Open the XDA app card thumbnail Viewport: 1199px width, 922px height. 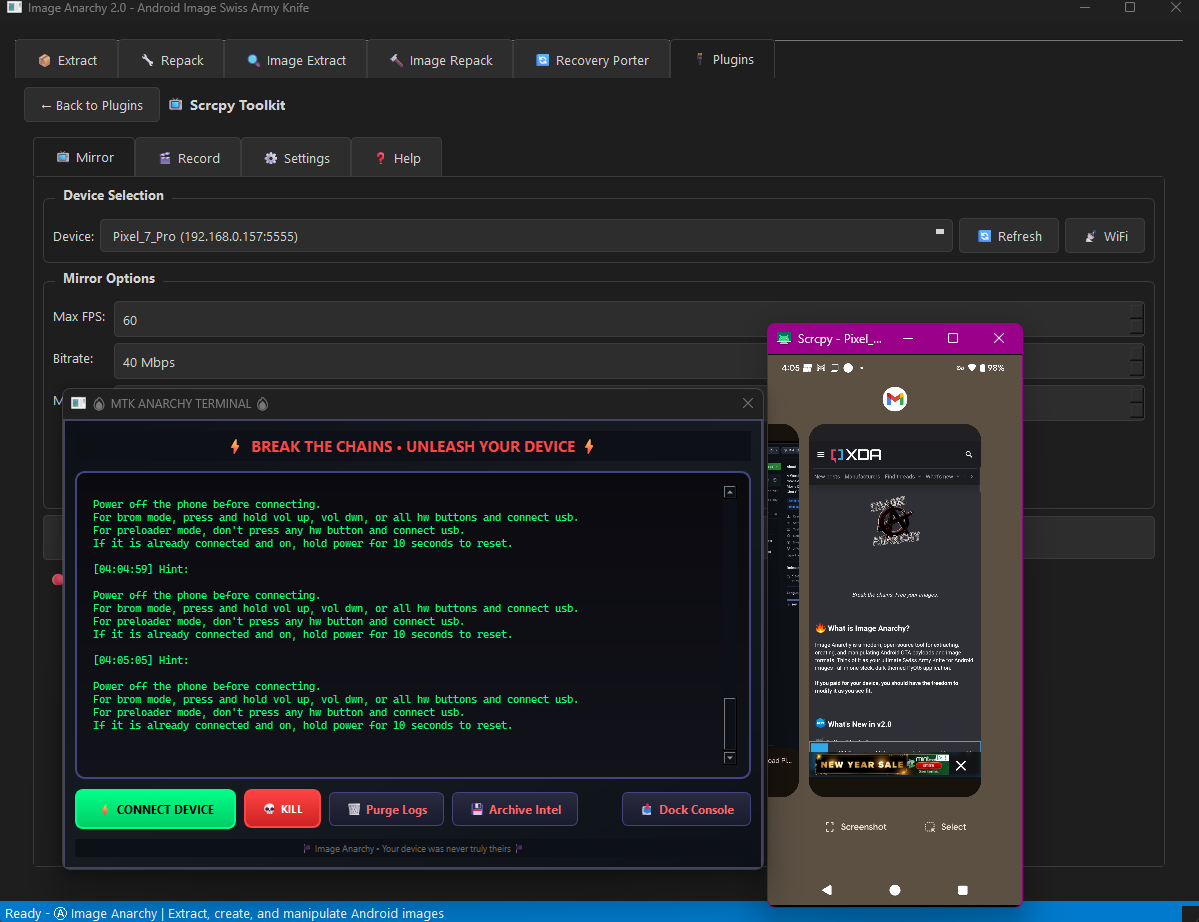click(895, 611)
